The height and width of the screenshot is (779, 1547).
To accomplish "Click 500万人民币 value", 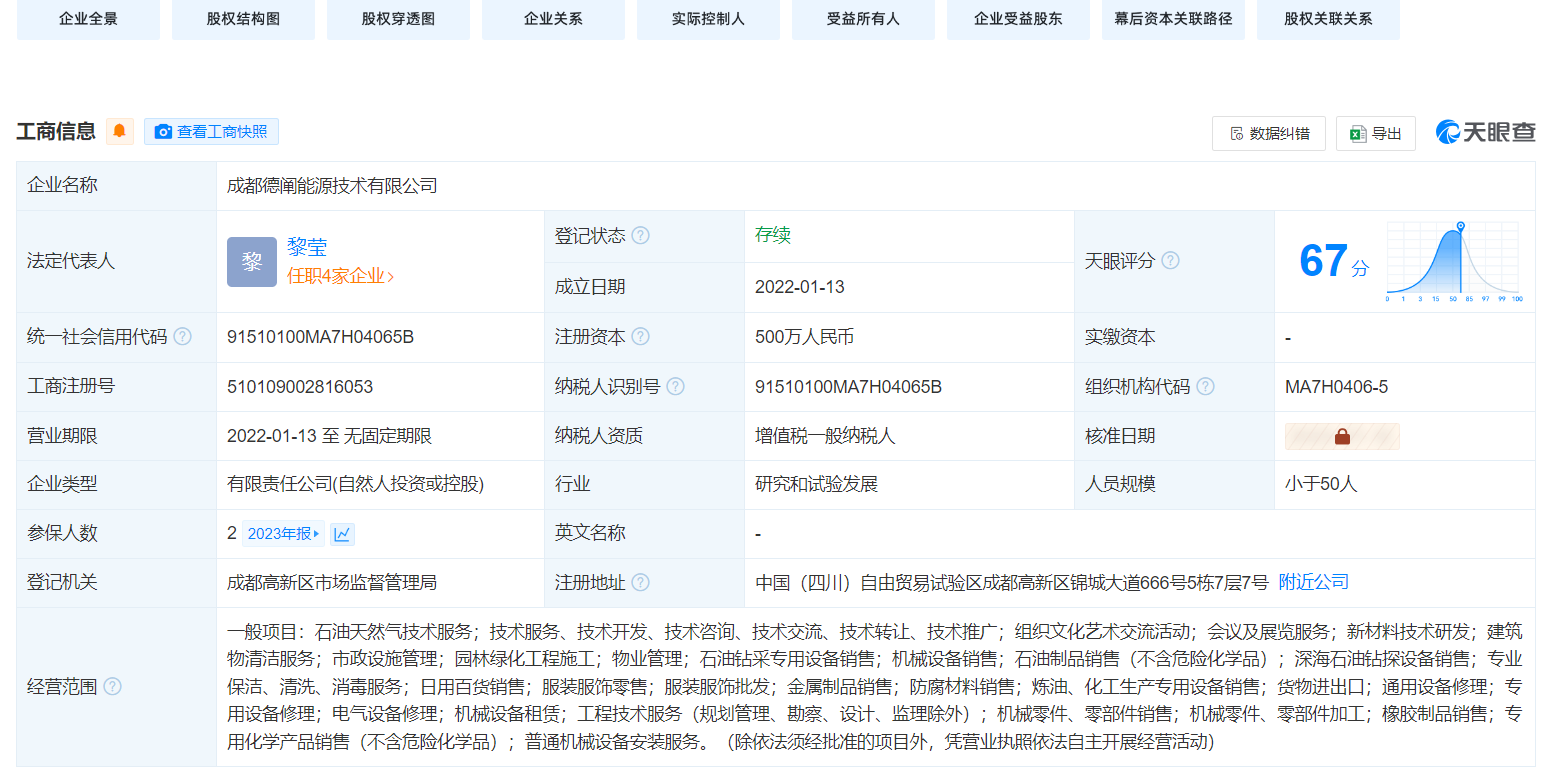I will point(805,338).
